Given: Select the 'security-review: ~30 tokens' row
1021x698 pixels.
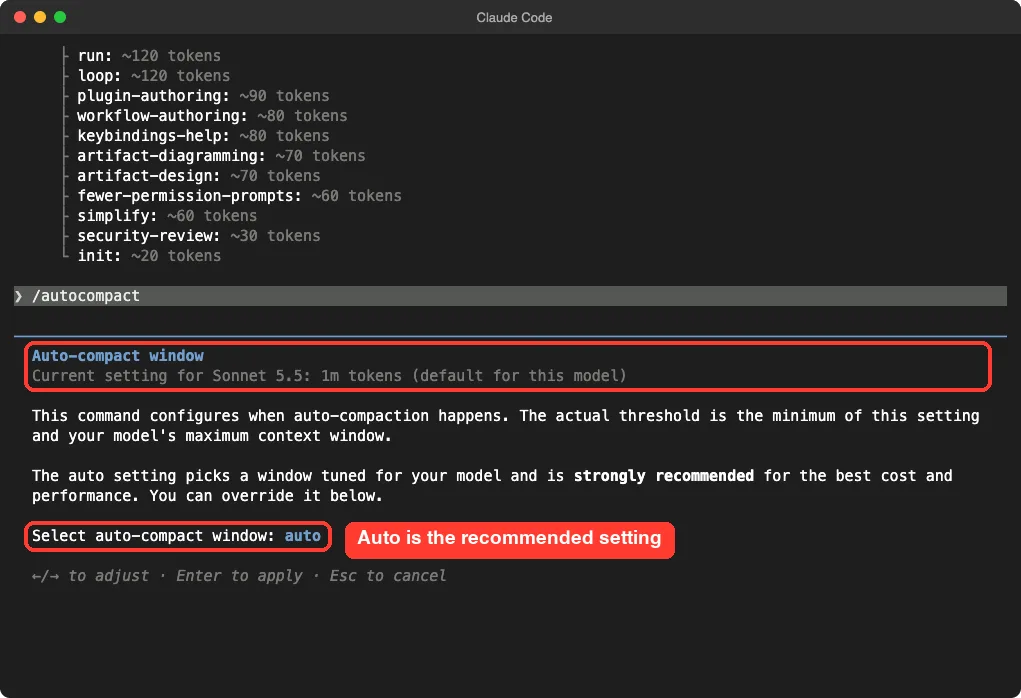Looking at the screenshot, I should pyautogui.click(x=199, y=236).
